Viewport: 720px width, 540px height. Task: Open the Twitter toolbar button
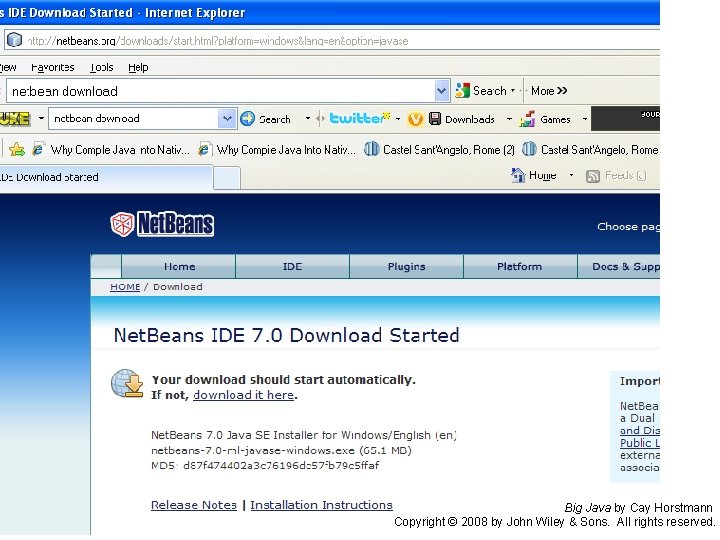click(360, 118)
